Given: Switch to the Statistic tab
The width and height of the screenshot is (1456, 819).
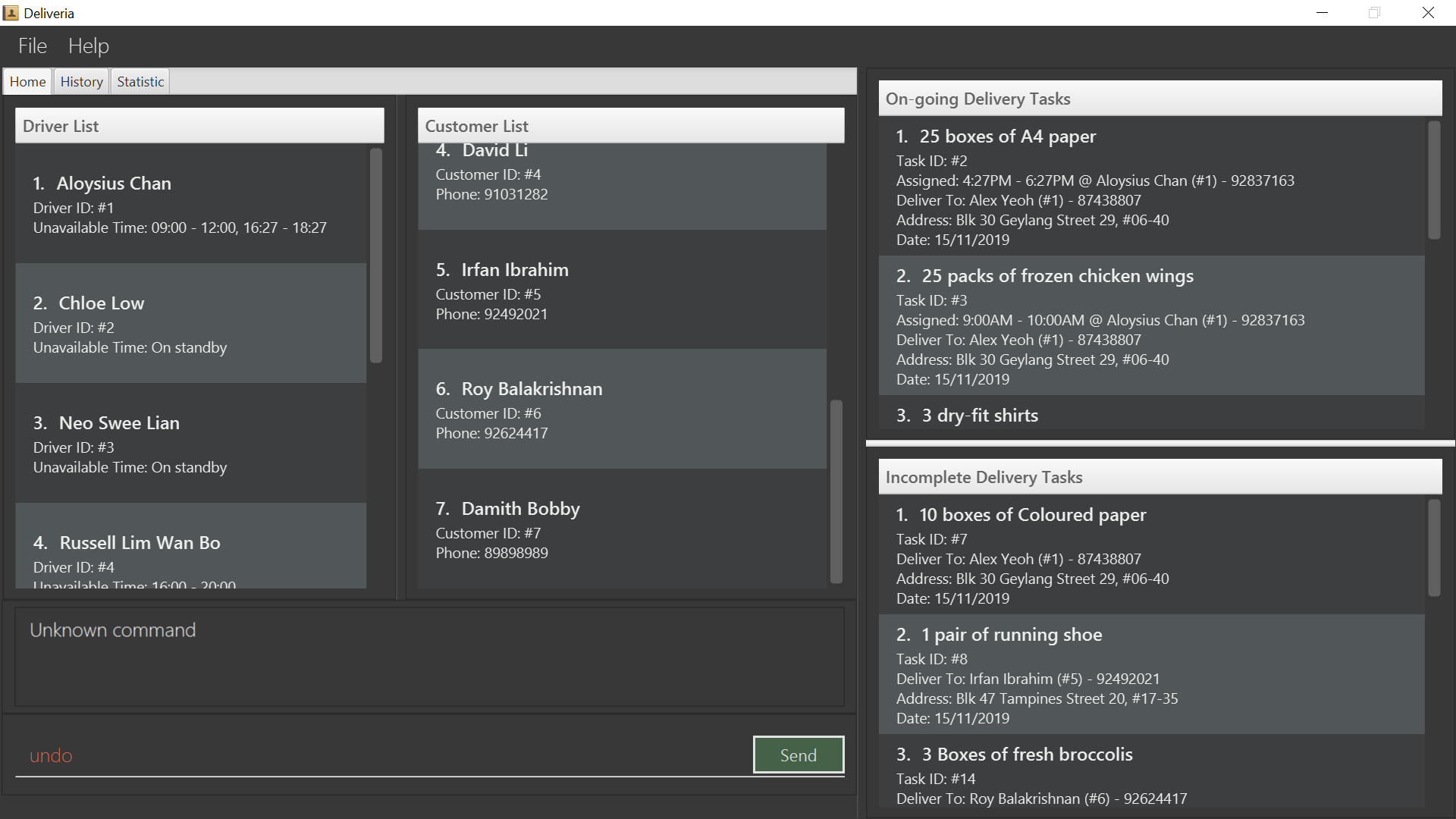Looking at the screenshot, I should 140,82.
